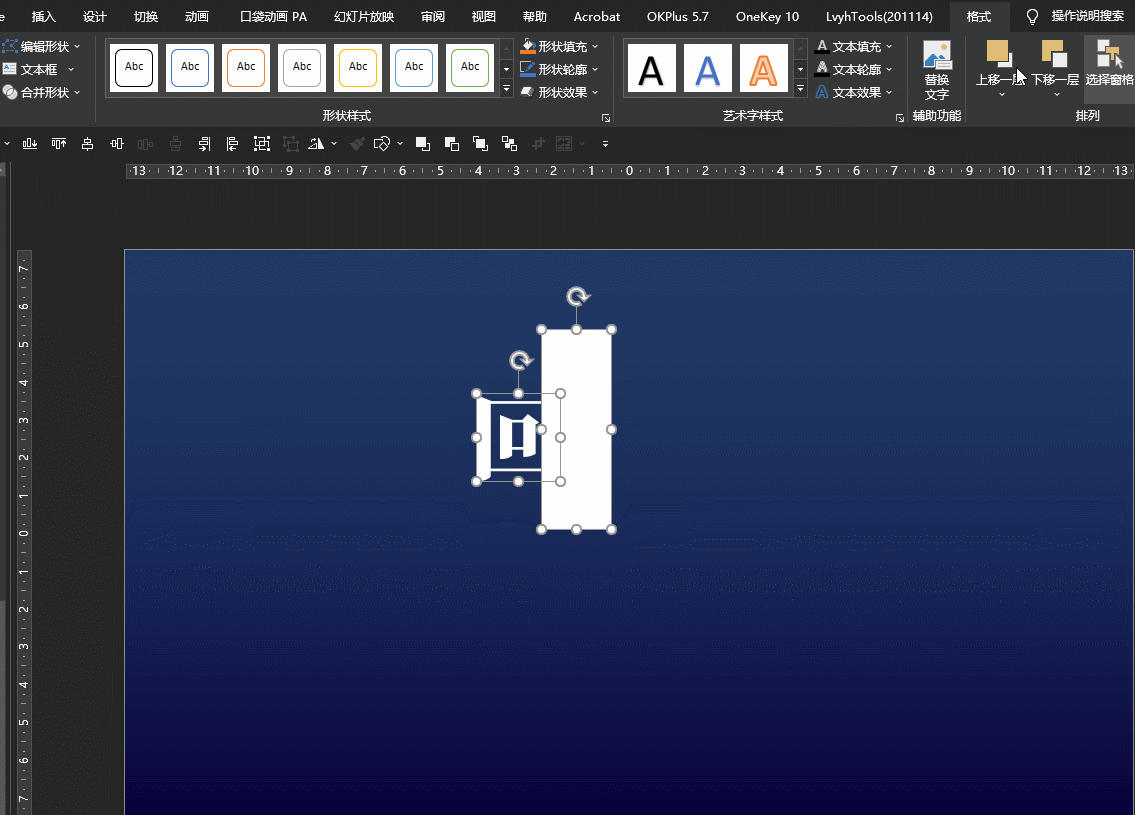Expand the 上移一层 dropdown arrow

(1002, 95)
